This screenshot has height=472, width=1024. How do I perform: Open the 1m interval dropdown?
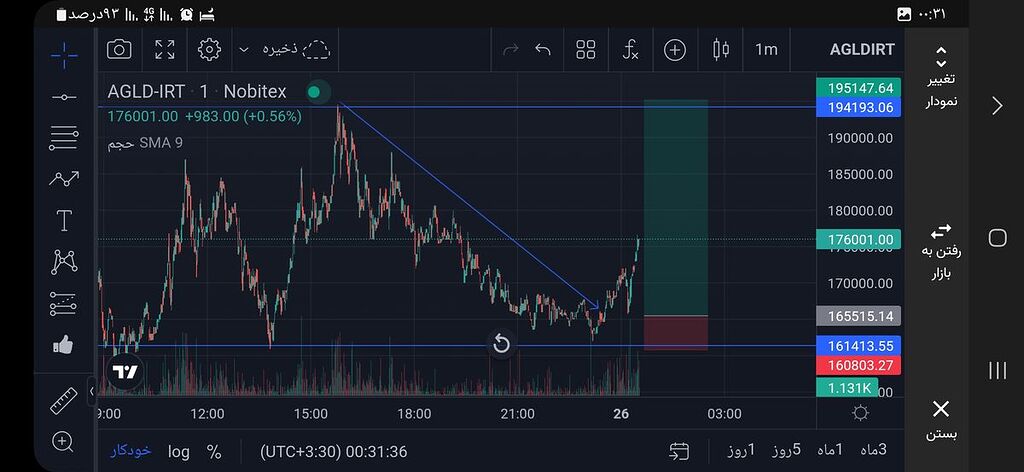point(766,49)
